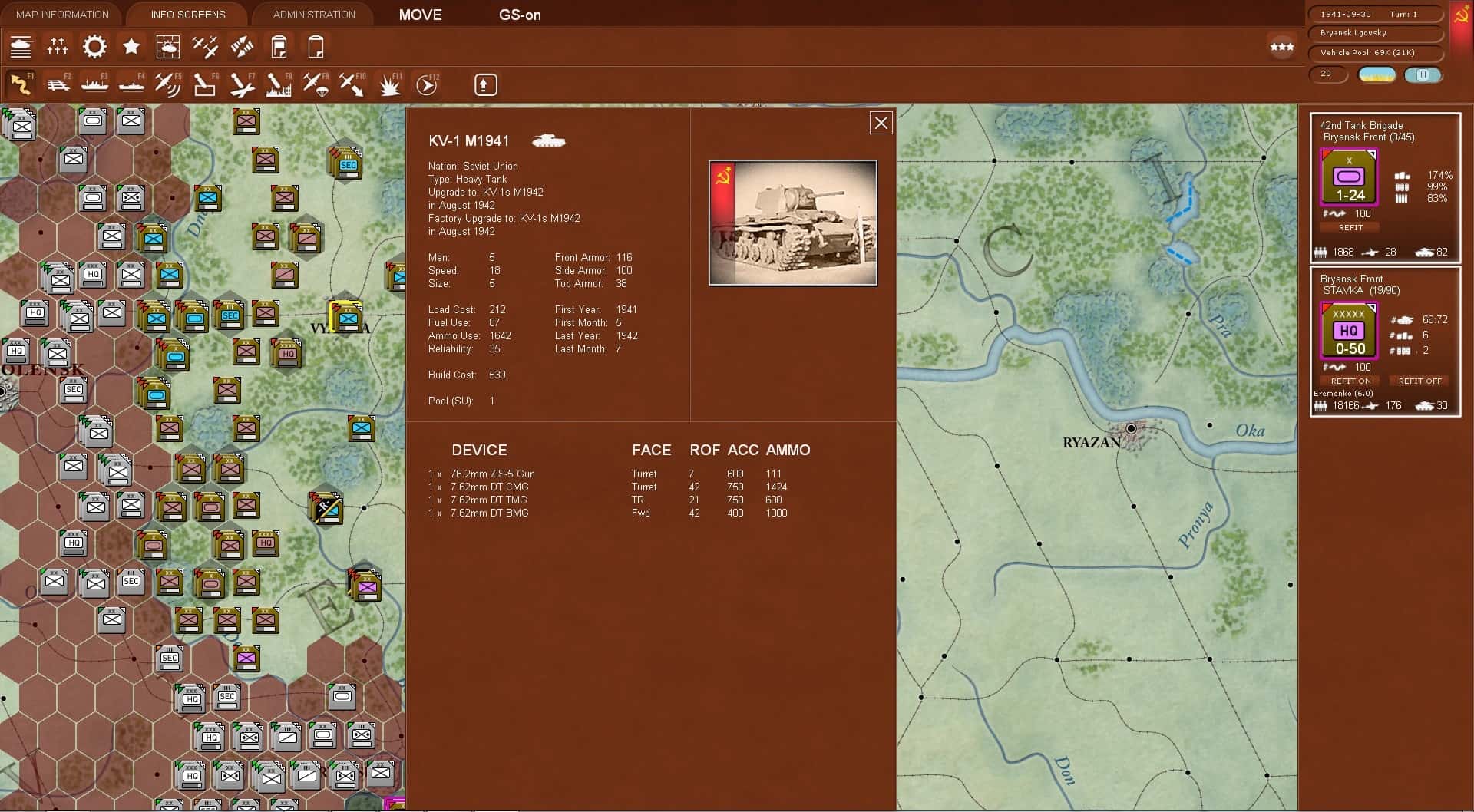Image resolution: width=1474 pixels, height=812 pixels.
Task: Click the Bryansk Lgovsky location field
Action: 1375,33
